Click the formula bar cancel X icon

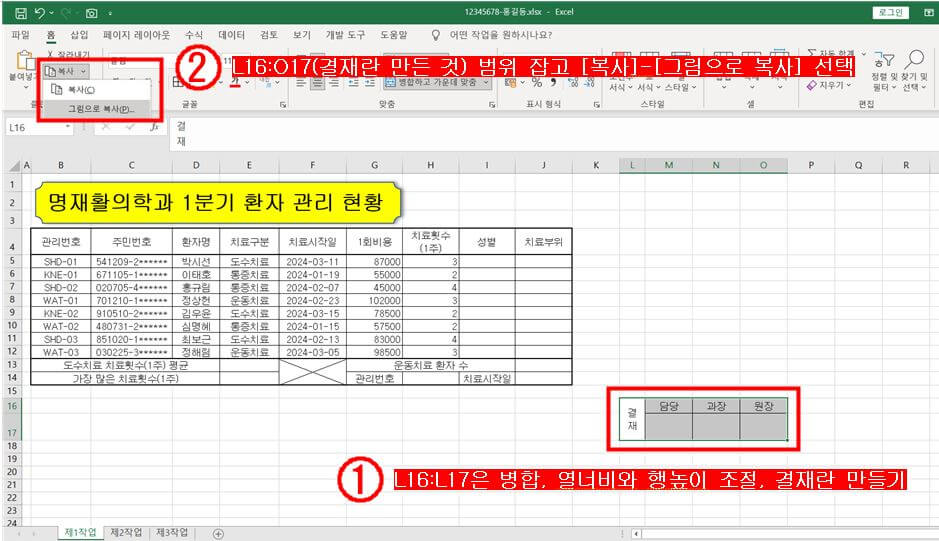pos(106,127)
